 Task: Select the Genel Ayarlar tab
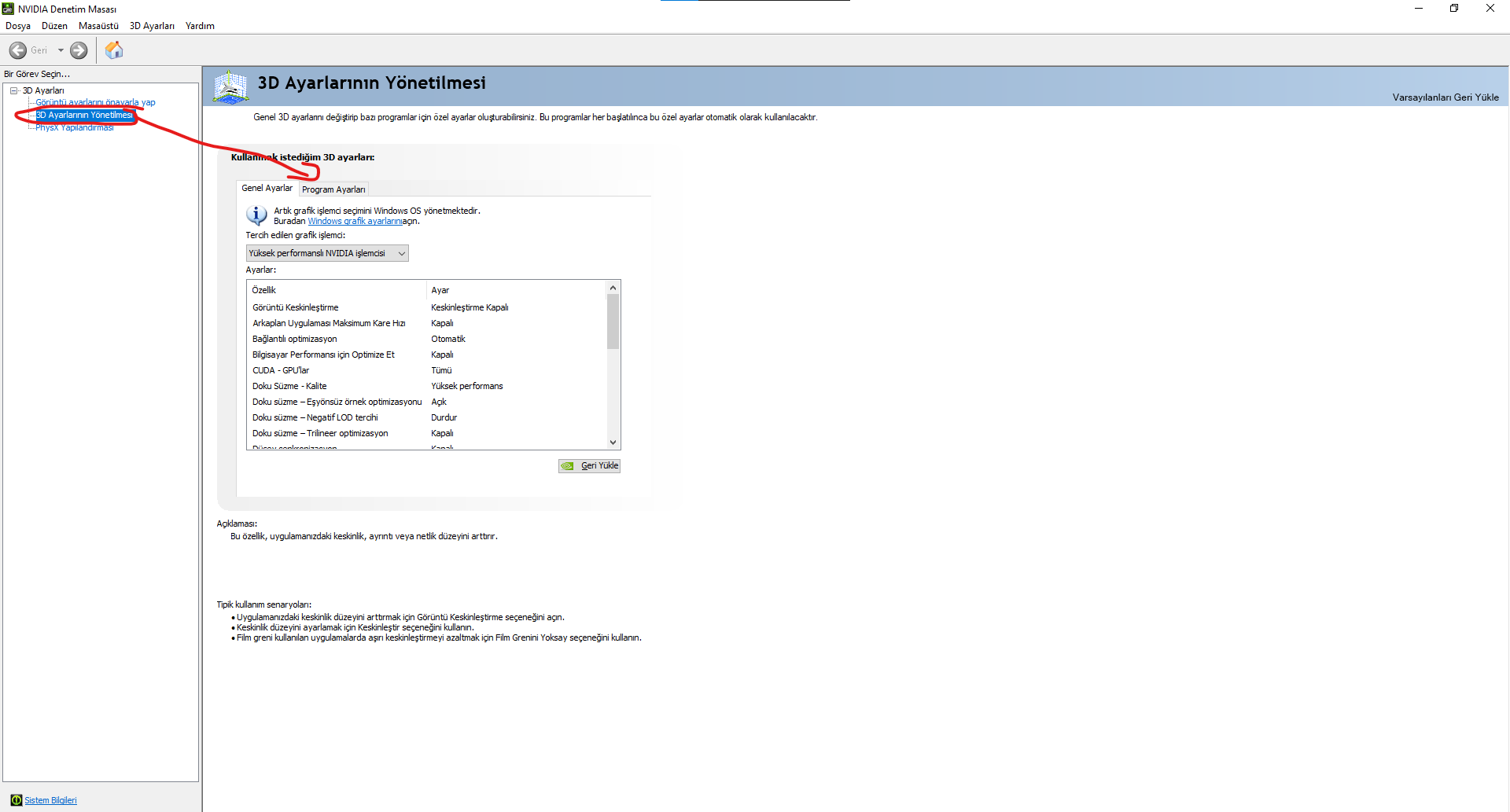(267, 189)
